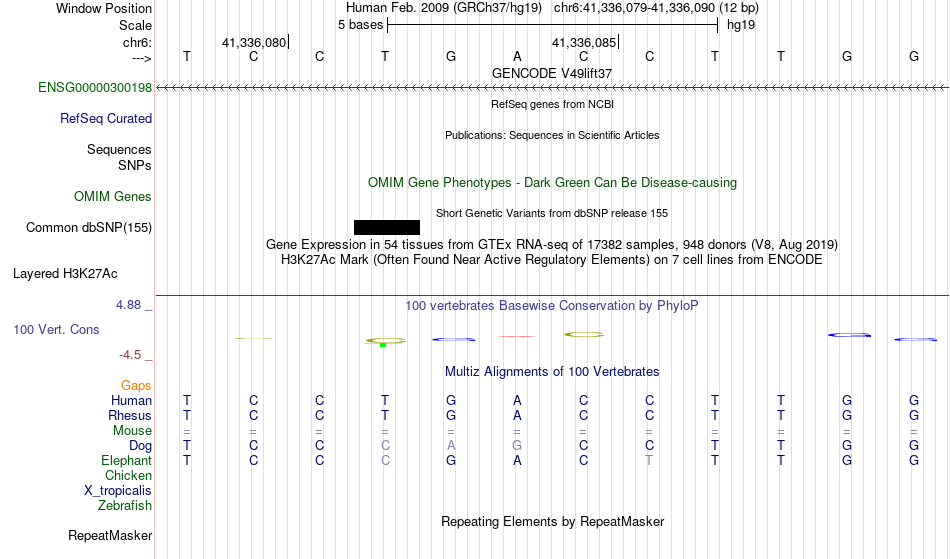The height and width of the screenshot is (559, 950).
Task: Click the 41,336,085 position marker
Action: point(585,42)
